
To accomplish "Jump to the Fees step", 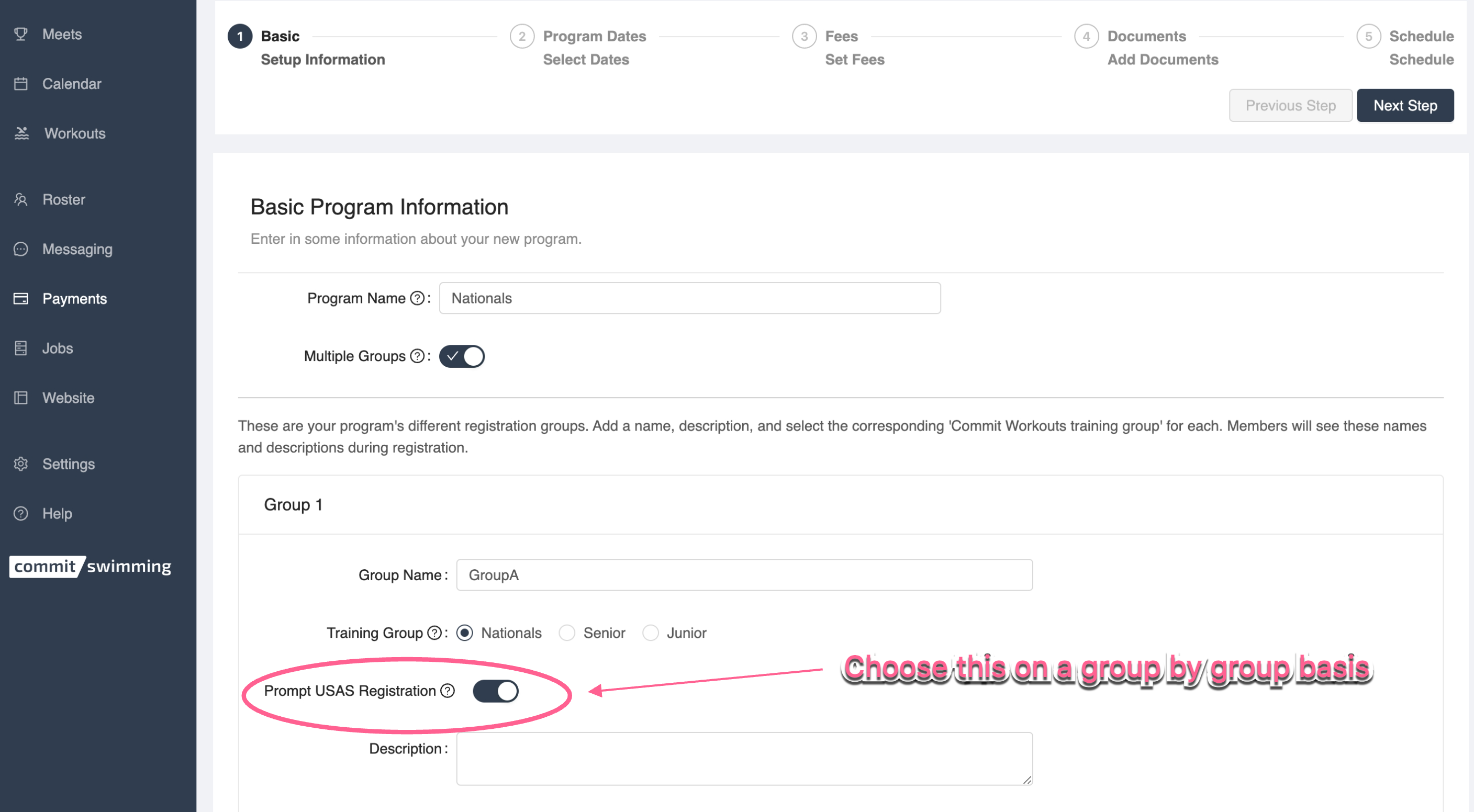I will point(841,37).
